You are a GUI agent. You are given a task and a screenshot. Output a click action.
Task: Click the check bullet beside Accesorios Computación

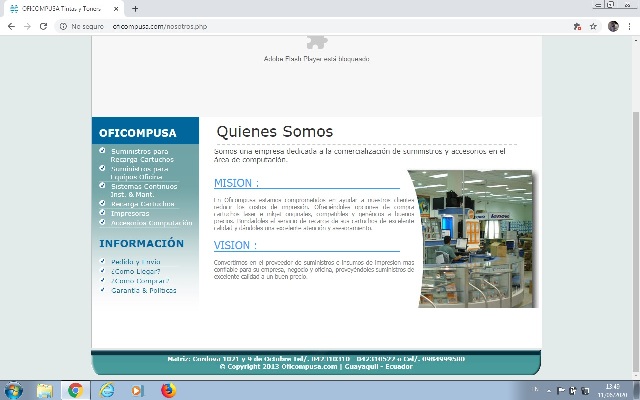[102, 222]
